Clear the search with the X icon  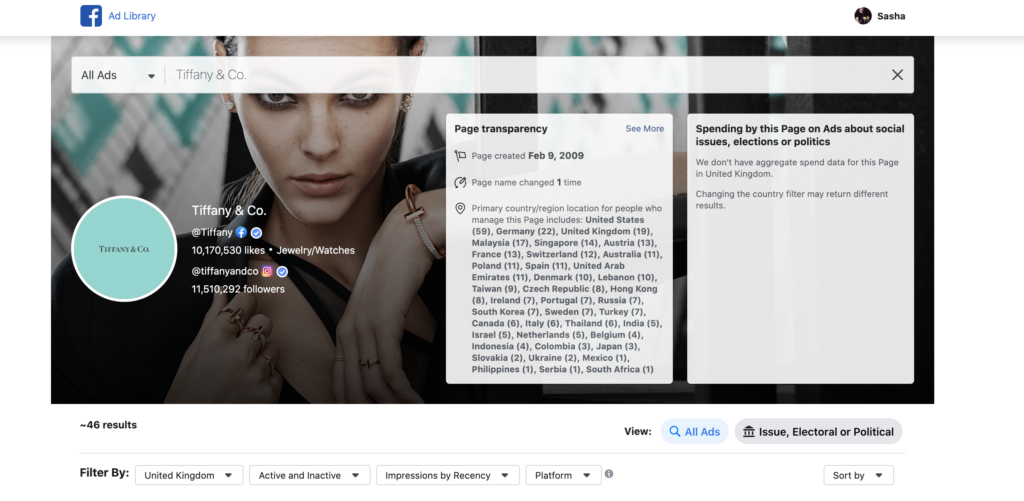coord(897,75)
